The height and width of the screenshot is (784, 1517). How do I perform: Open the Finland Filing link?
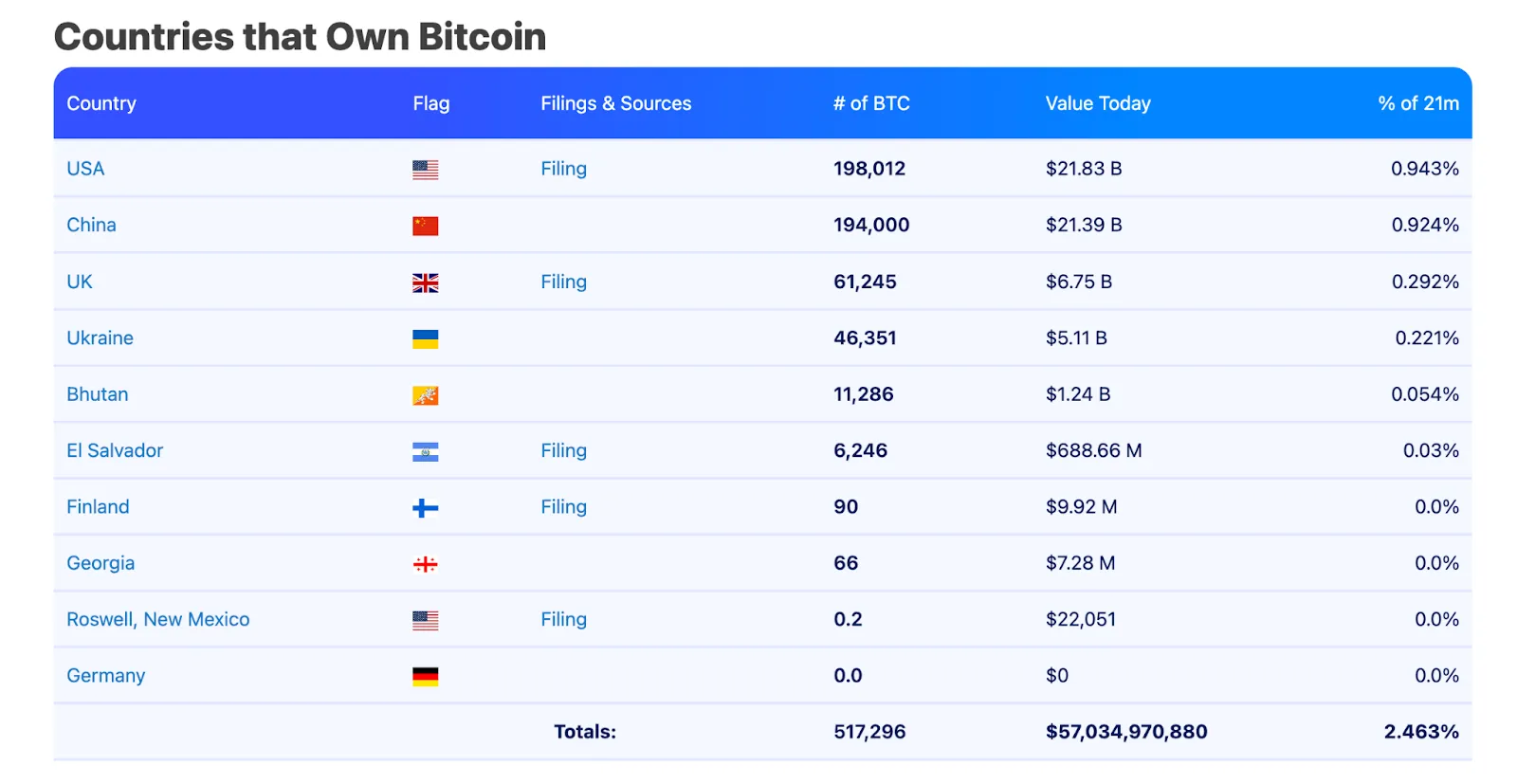(x=562, y=507)
